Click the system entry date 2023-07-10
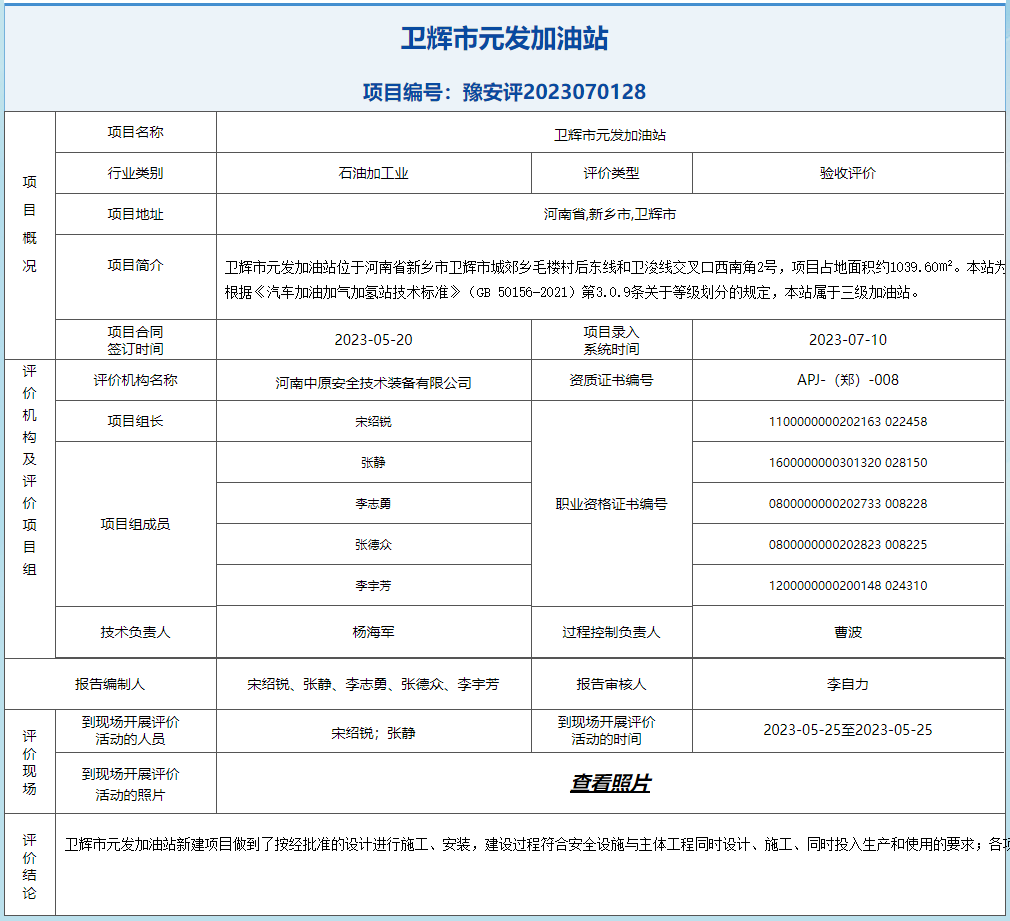This screenshot has height=921, width=1010. coord(848,339)
